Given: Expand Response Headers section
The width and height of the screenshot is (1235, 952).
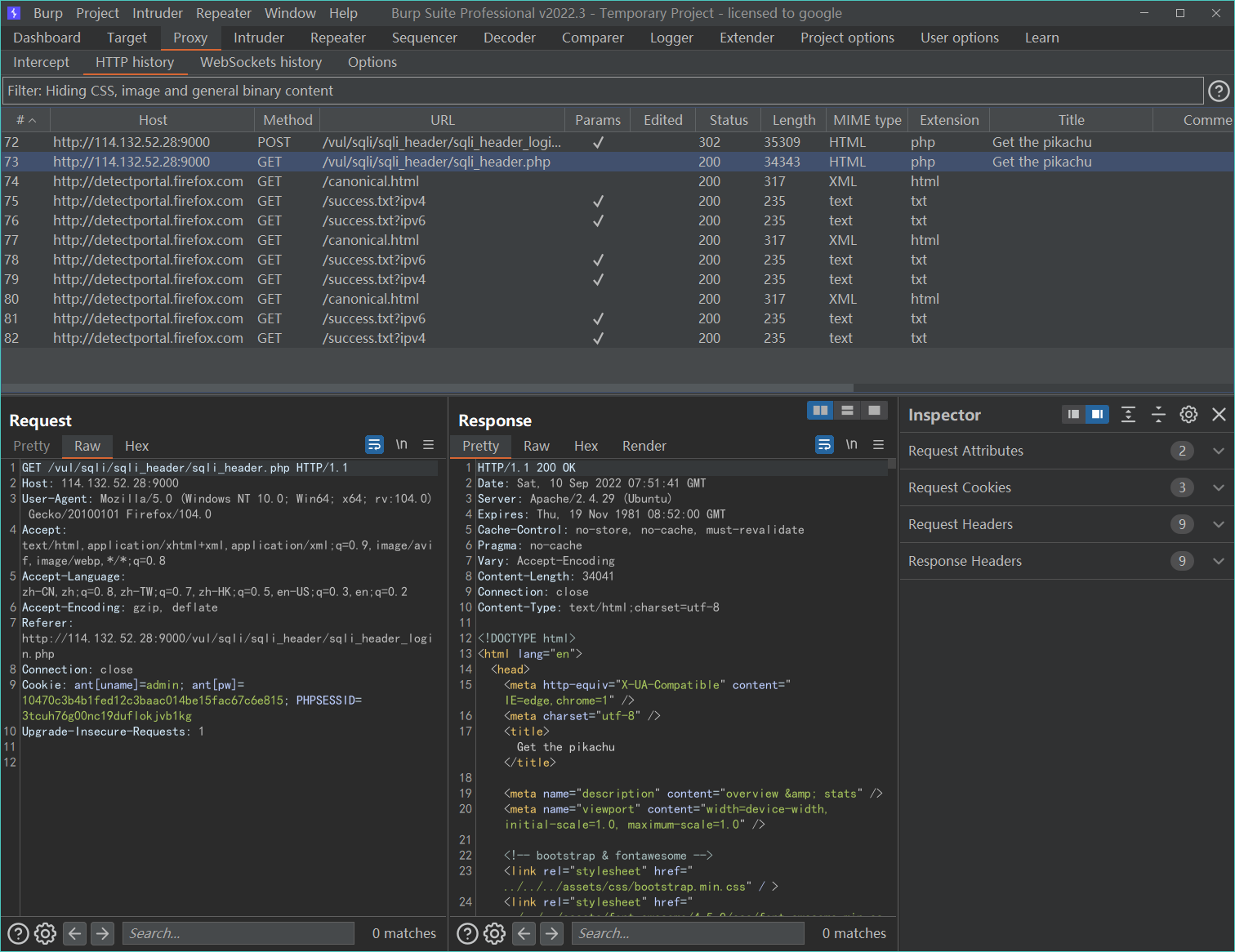Looking at the screenshot, I should [x=1066, y=561].
